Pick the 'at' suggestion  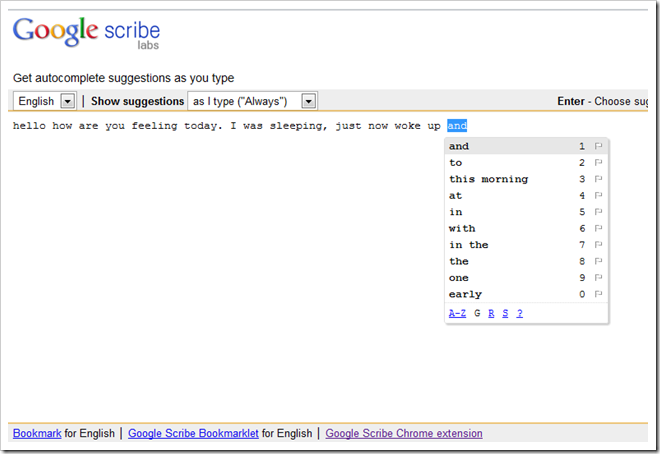[526, 195]
